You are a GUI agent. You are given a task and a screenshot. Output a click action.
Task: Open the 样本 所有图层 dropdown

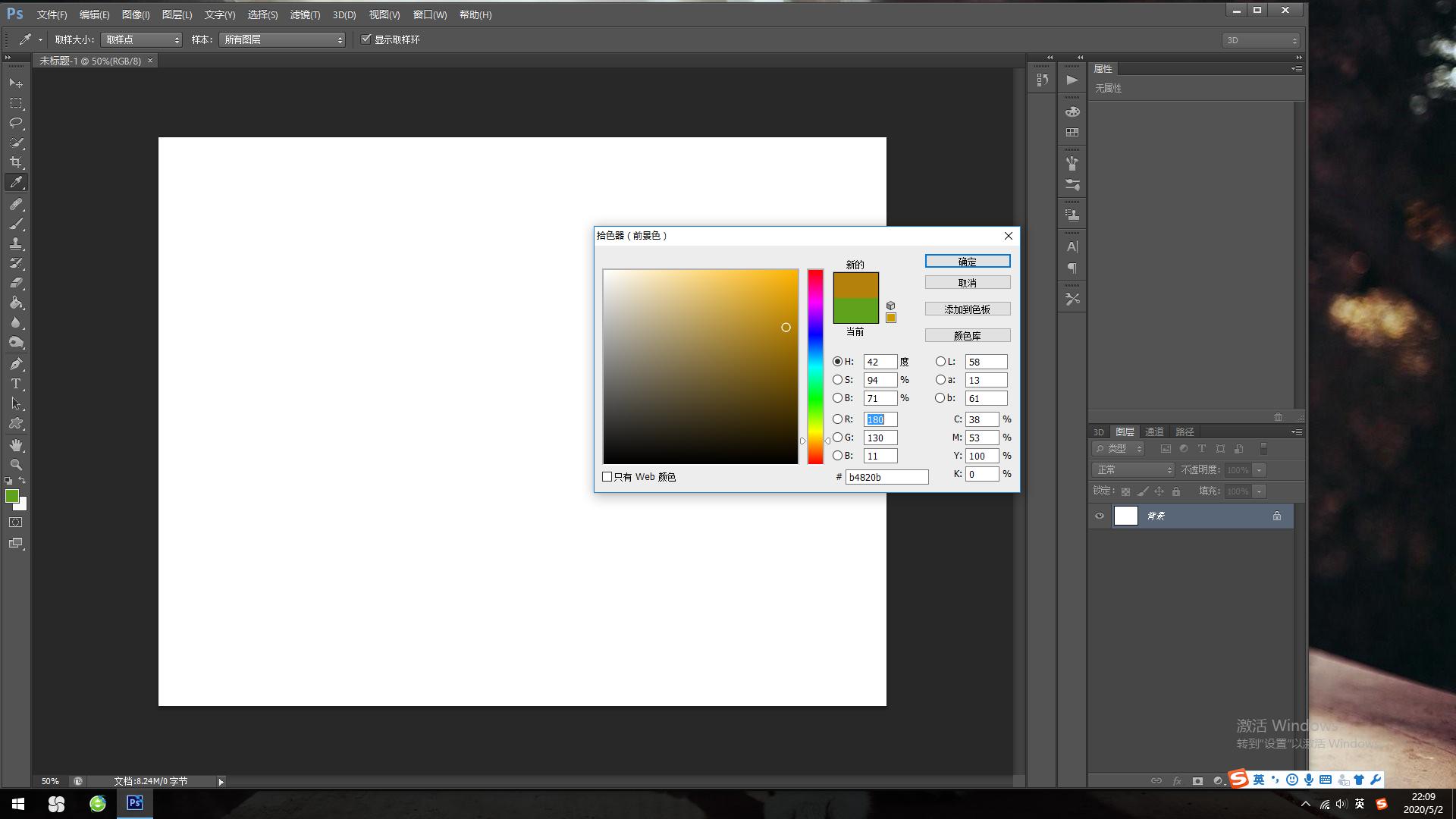click(x=282, y=39)
